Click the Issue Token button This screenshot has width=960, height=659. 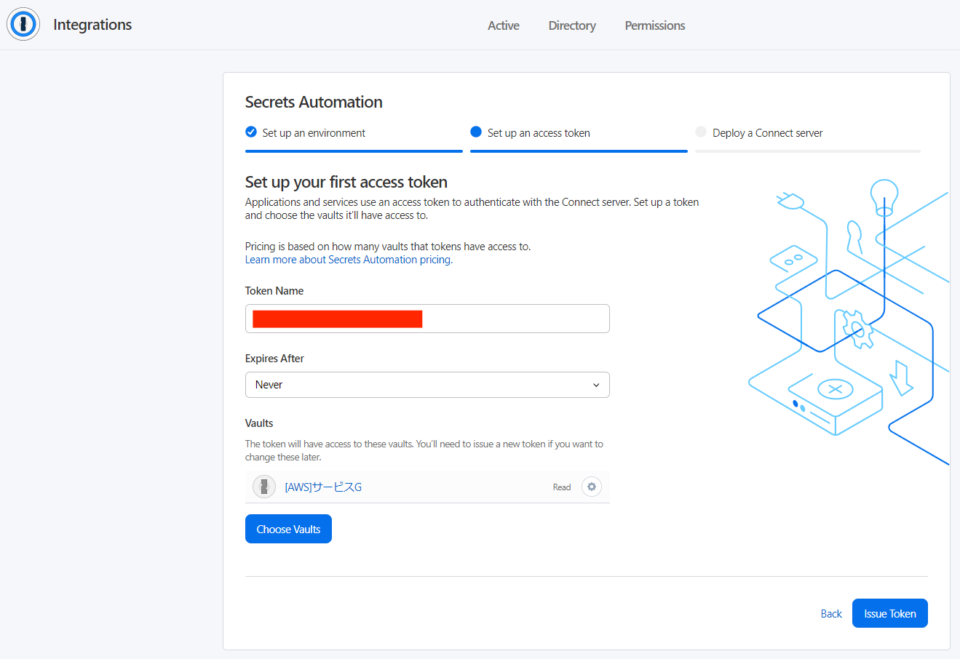890,614
